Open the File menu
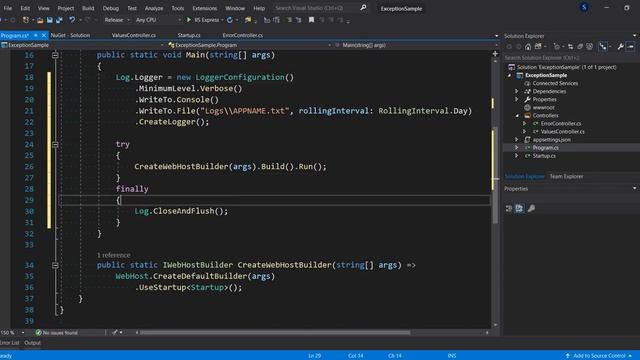Image resolution: width=640 pixels, height=360 pixels. pos(8,8)
